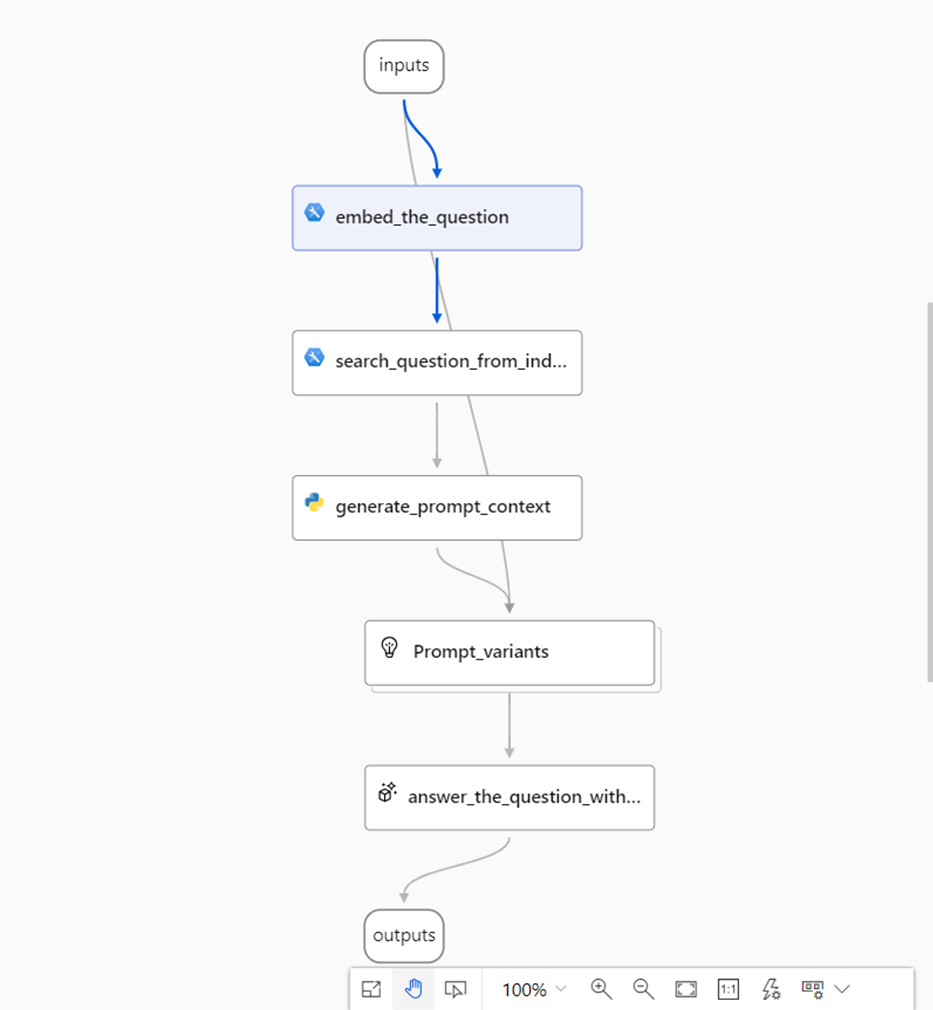Zoom out of the flow graph

click(643, 989)
